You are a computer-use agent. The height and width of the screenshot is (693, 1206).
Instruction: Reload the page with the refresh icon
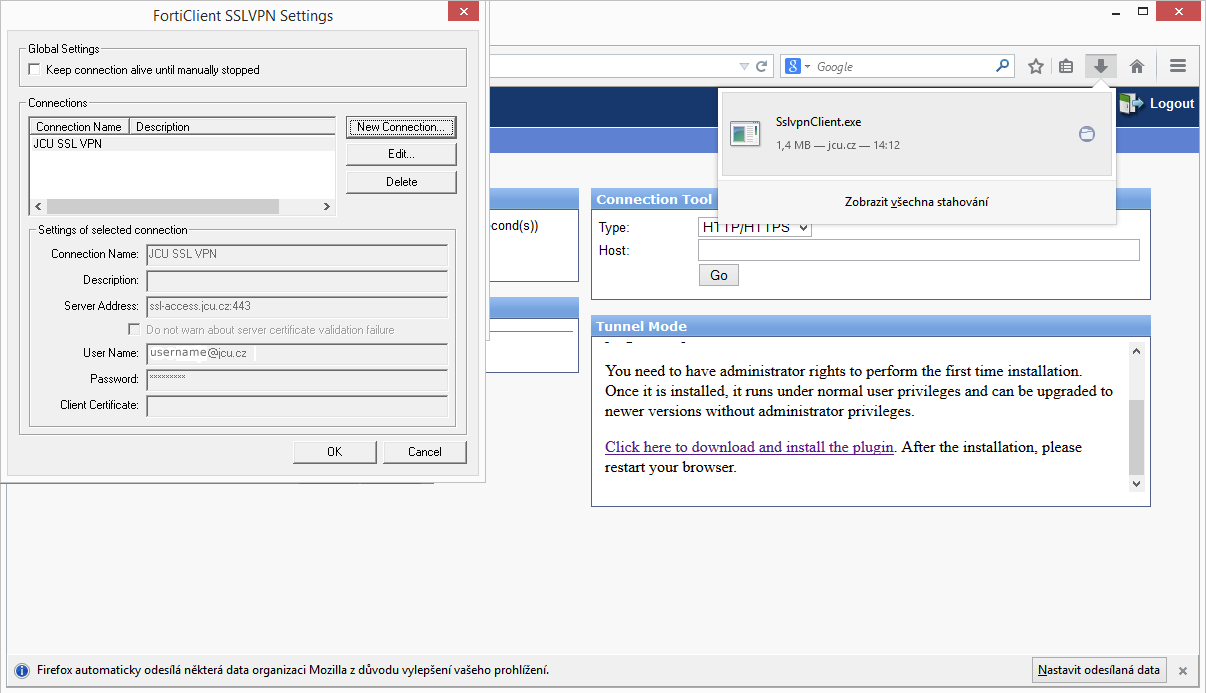tap(762, 66)
